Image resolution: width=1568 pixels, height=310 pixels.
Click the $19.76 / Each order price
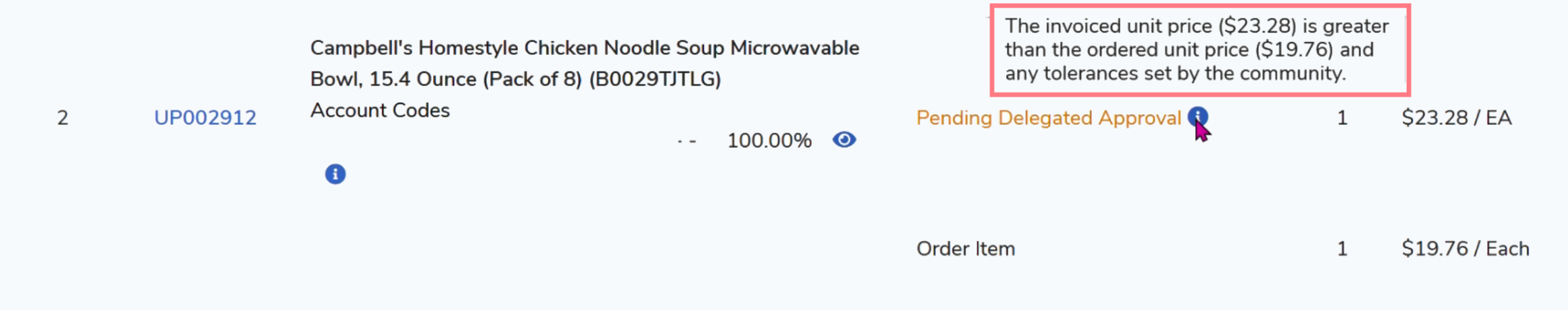tap(1465, 249)
